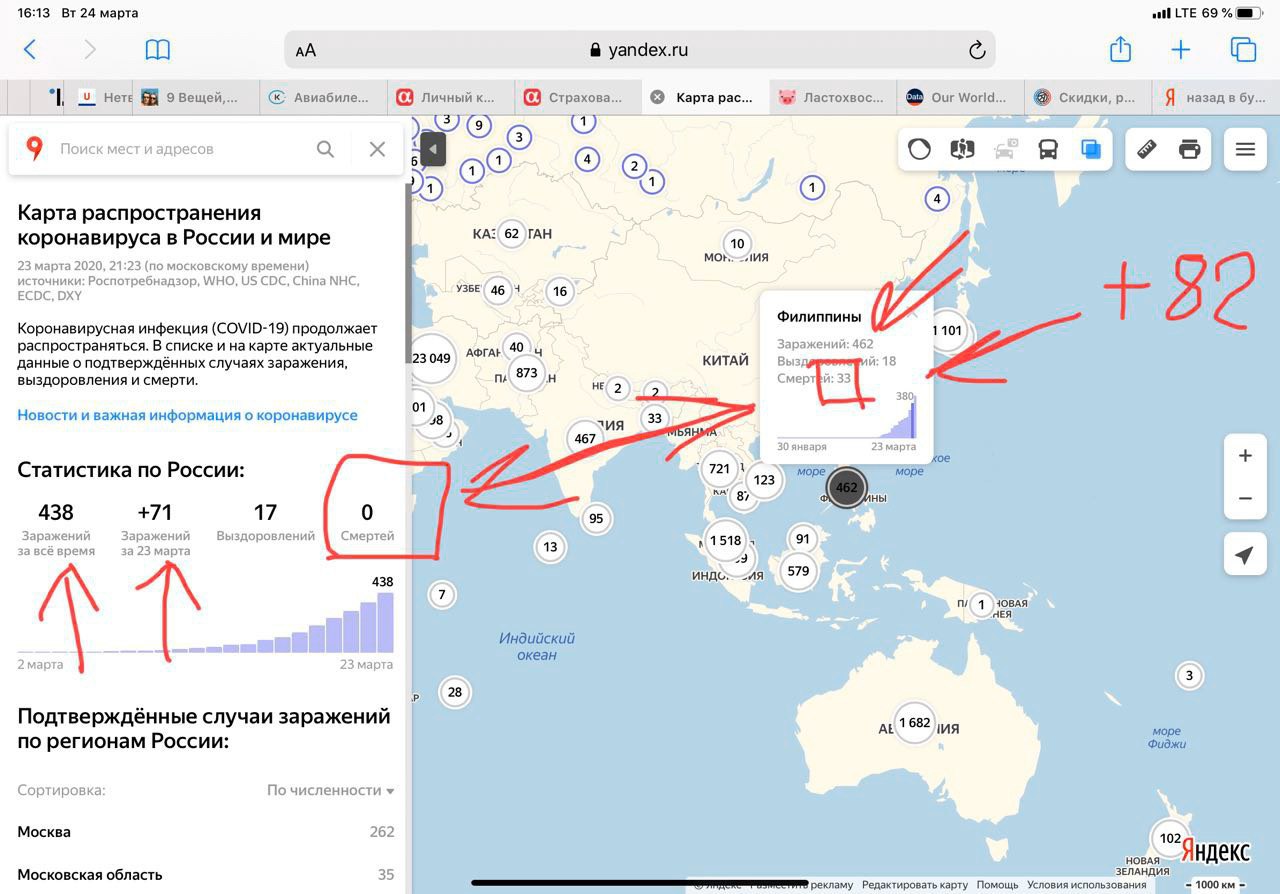Click the my location arrow button
1280x894 pixels.
[1245, 555]
